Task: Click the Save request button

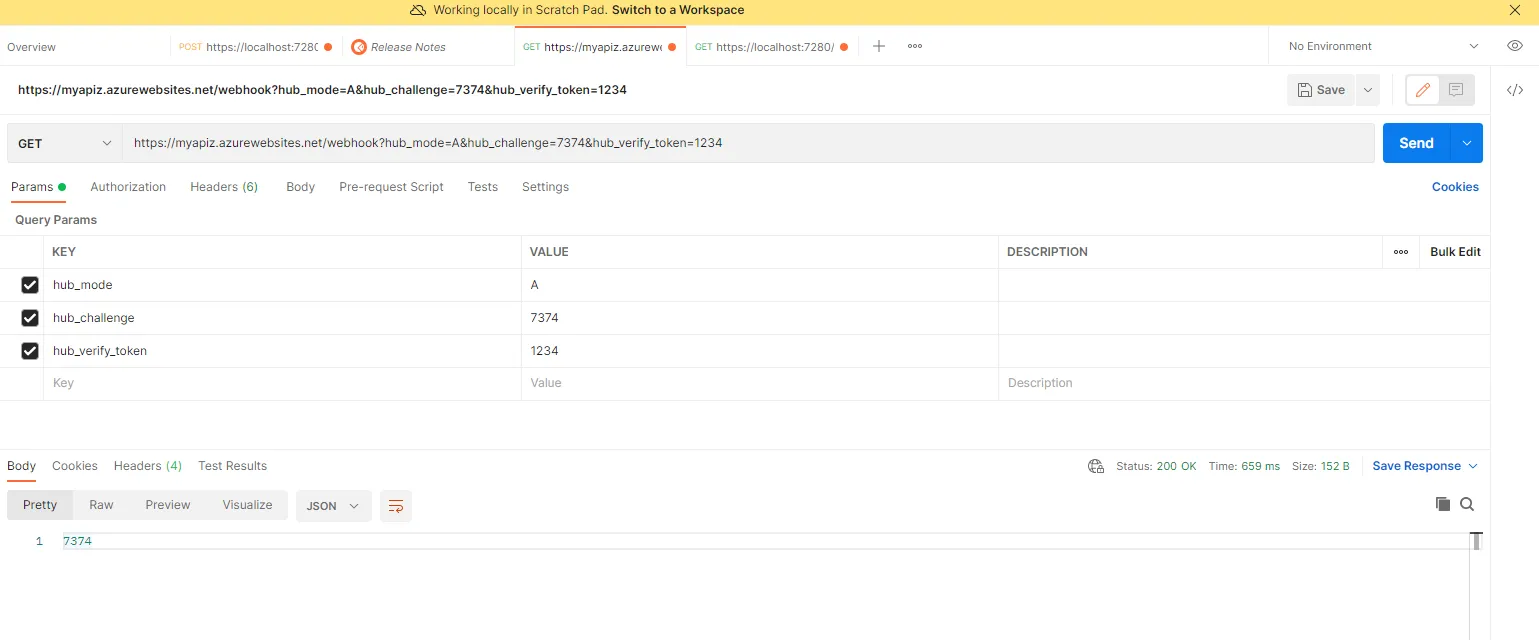Action: tap(1321, 90)
